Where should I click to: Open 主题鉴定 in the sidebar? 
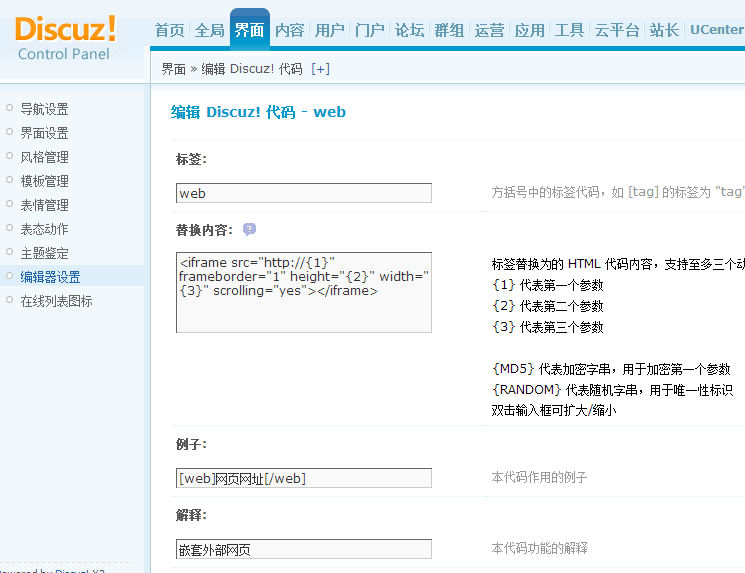pyautogui.click(x=44, y=253)
